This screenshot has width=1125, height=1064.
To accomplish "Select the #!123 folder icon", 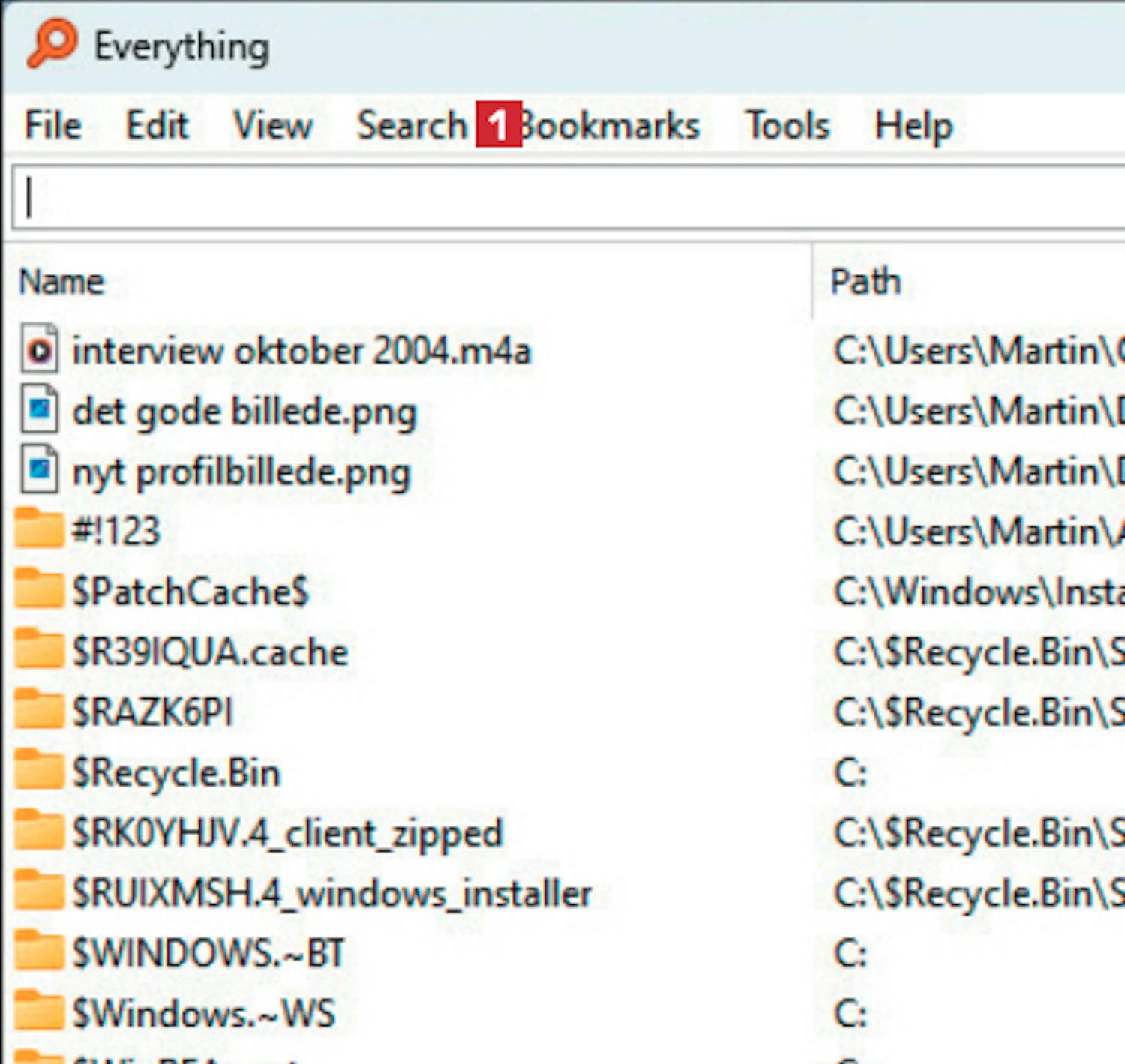I will click(x=39, y=529).
